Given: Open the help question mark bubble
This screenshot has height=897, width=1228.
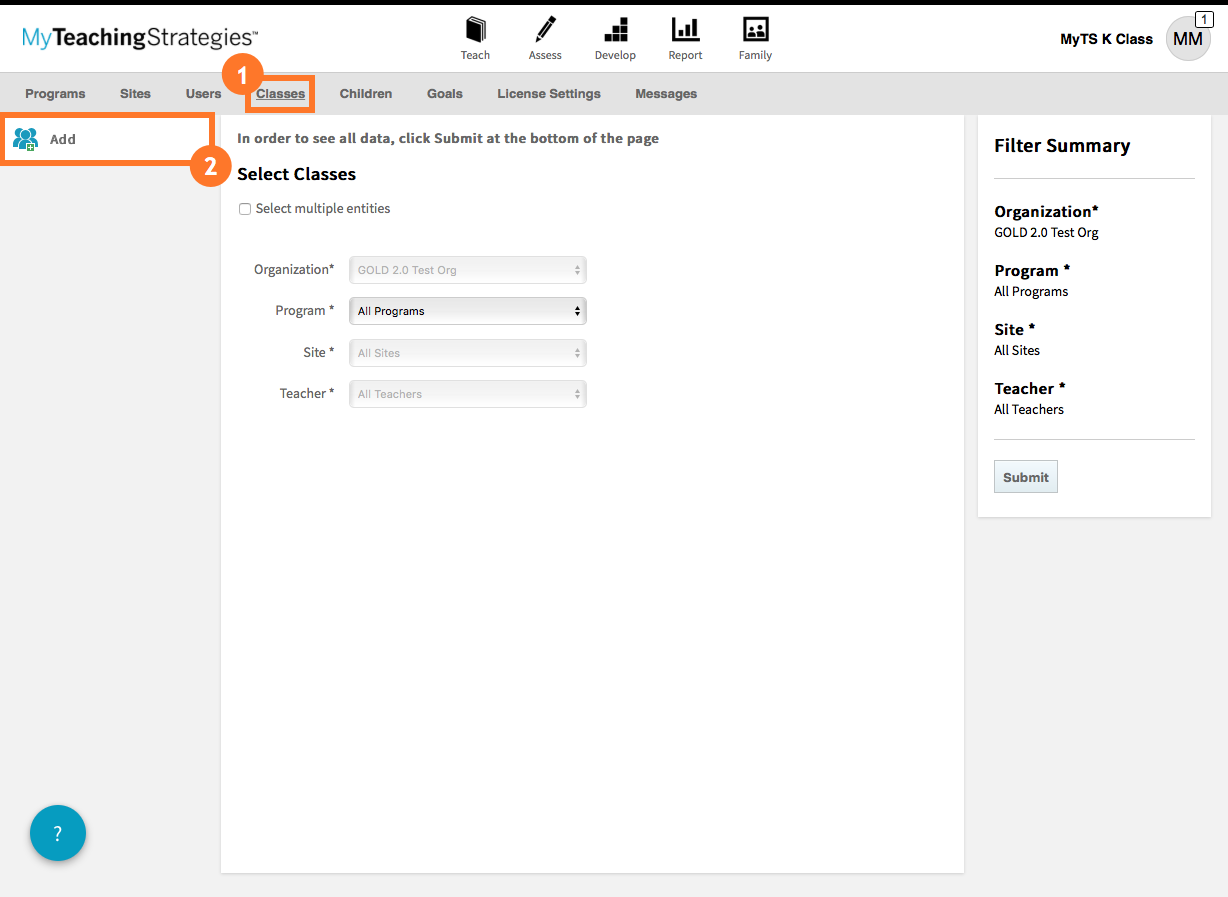Looking at the screenshot, I should [57, 833].
